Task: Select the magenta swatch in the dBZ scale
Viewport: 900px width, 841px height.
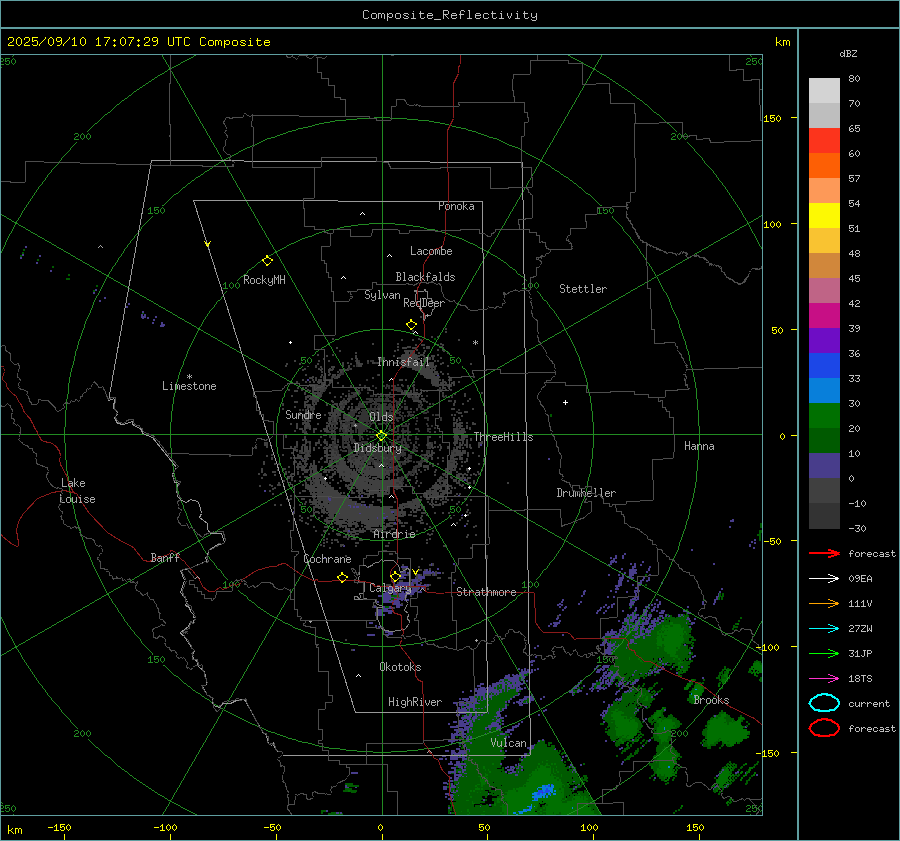Action: (824, 316)
